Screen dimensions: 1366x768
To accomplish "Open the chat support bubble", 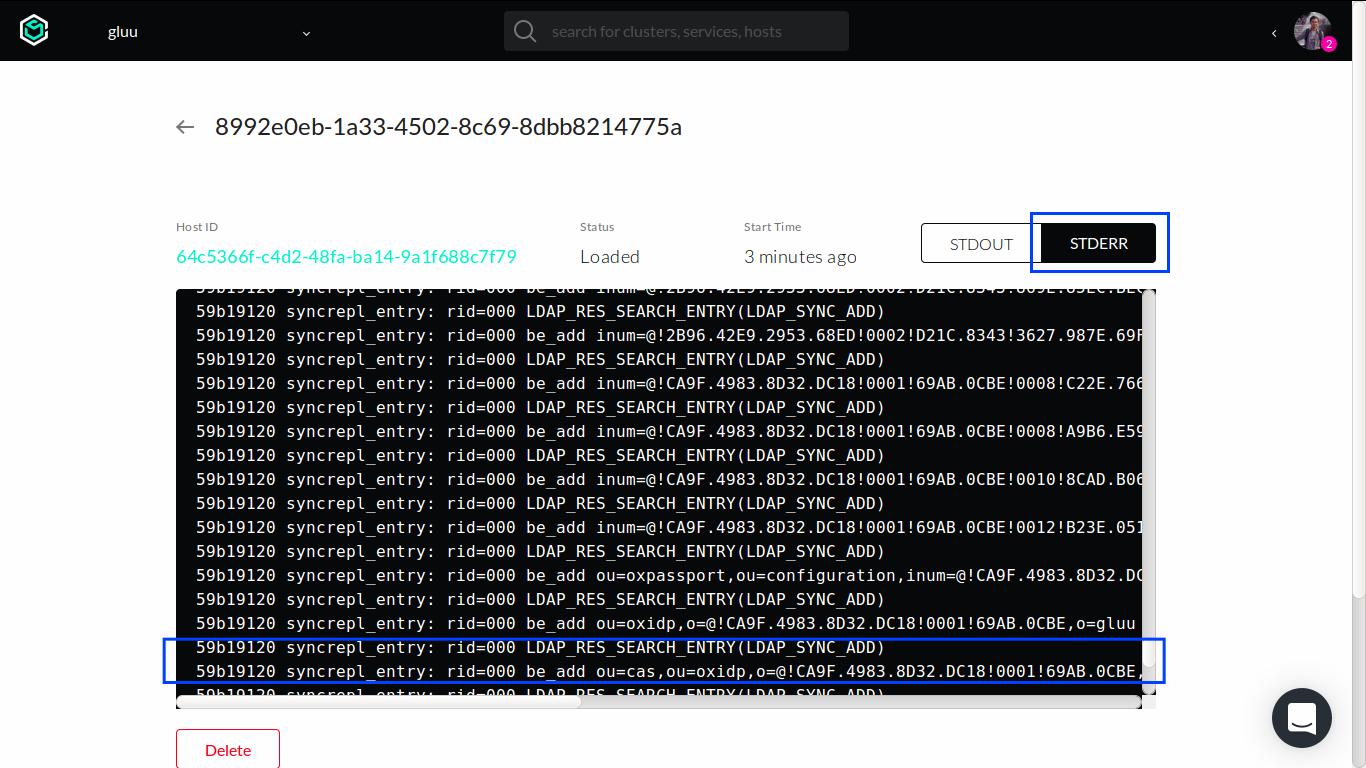I will tap(1301, 718).
